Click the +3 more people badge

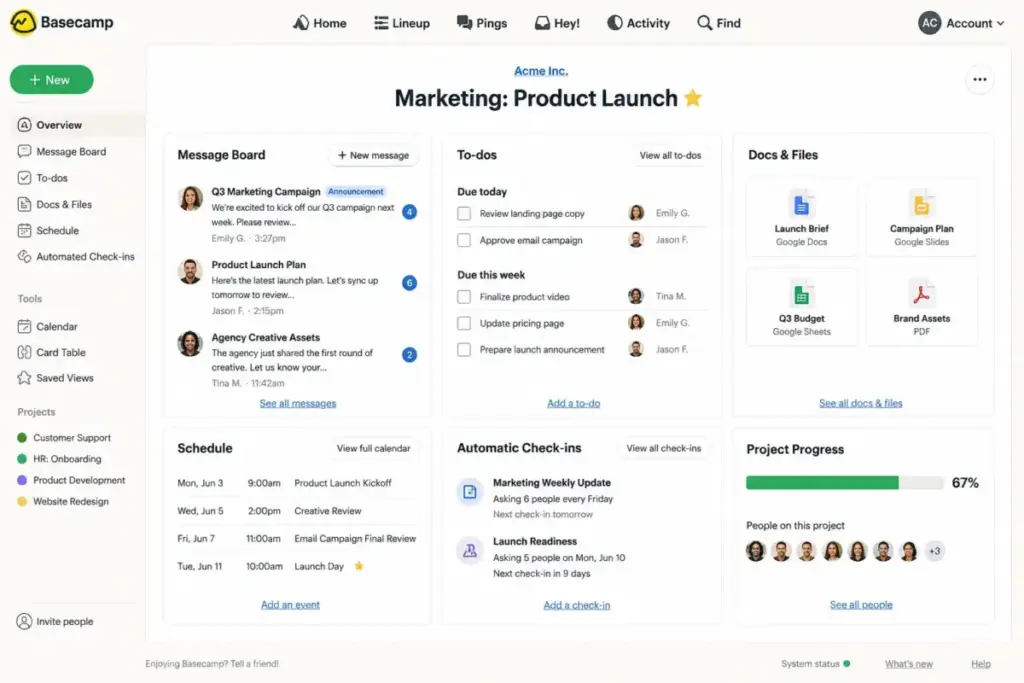click(935, 551)
